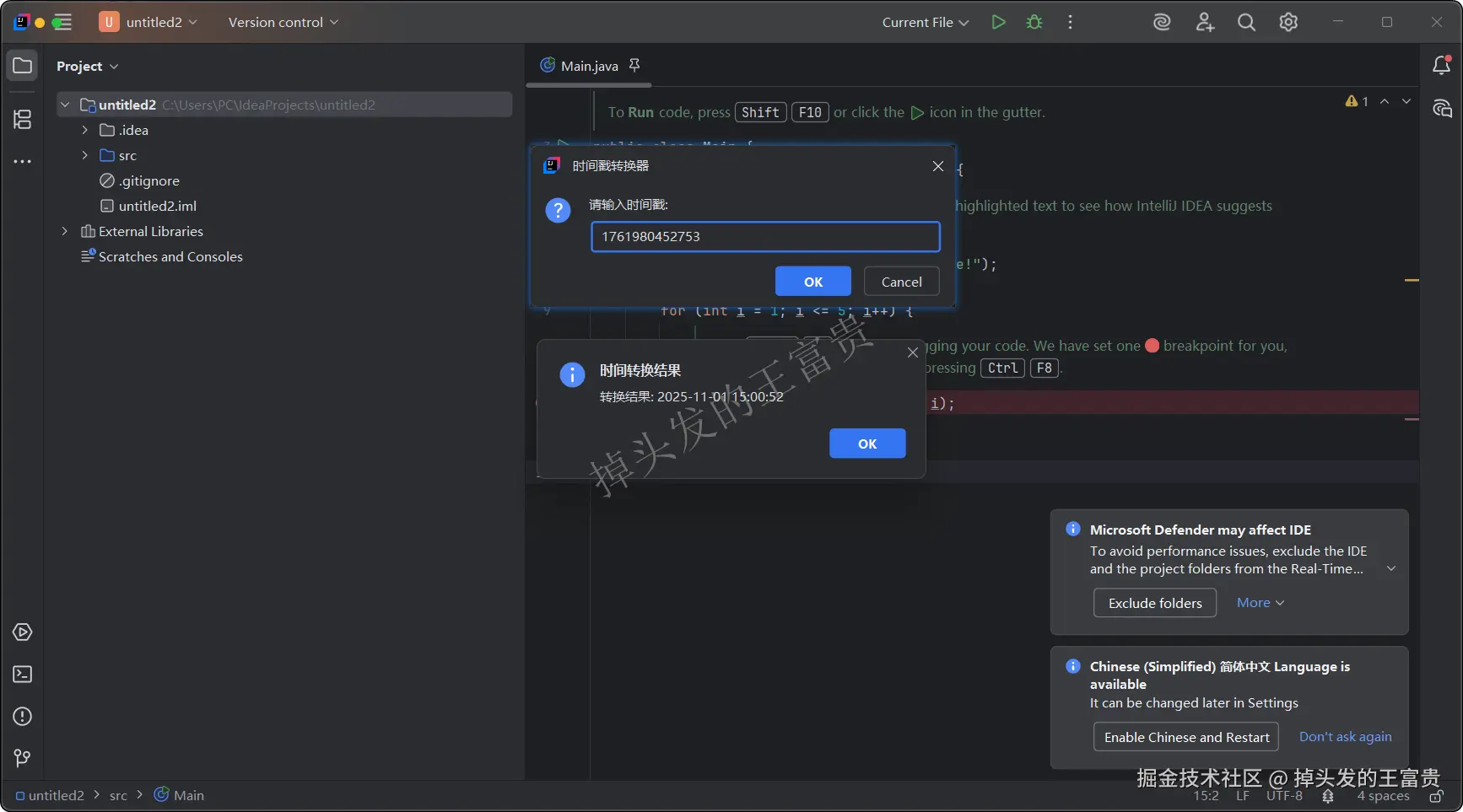Open the Git version control sidebar icon
Image resolution: width=1463 pixels, height=812 pixels.
click(x=23, y=759)
